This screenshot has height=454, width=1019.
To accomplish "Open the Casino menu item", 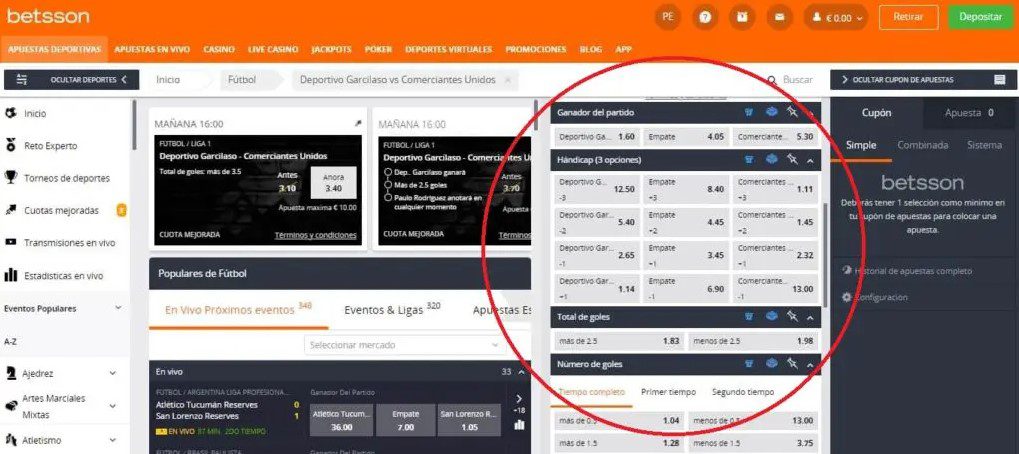I will coord(219,49).
